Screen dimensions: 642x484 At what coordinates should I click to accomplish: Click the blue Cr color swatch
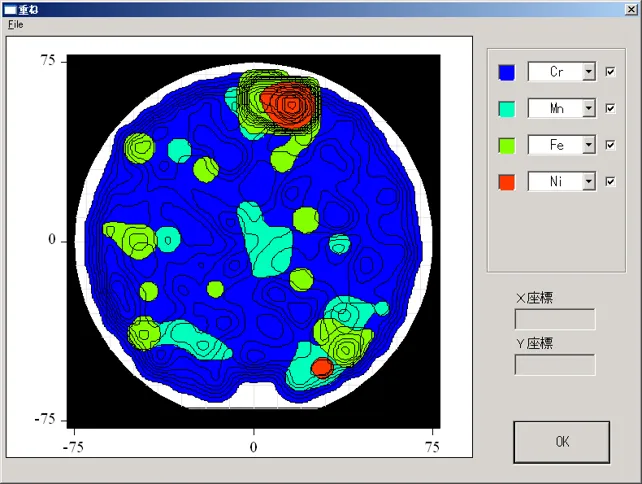(x=507, y=72)
